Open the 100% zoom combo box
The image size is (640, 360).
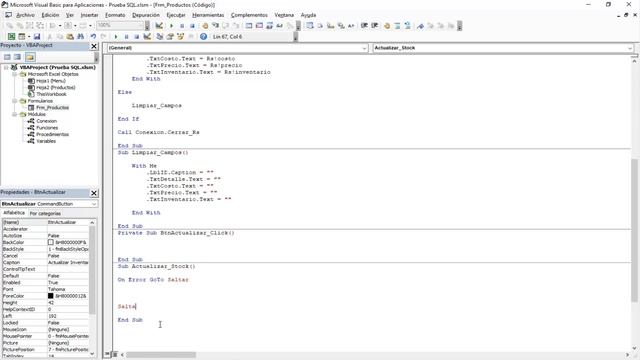pyautogui.click(x=120, y=25)
